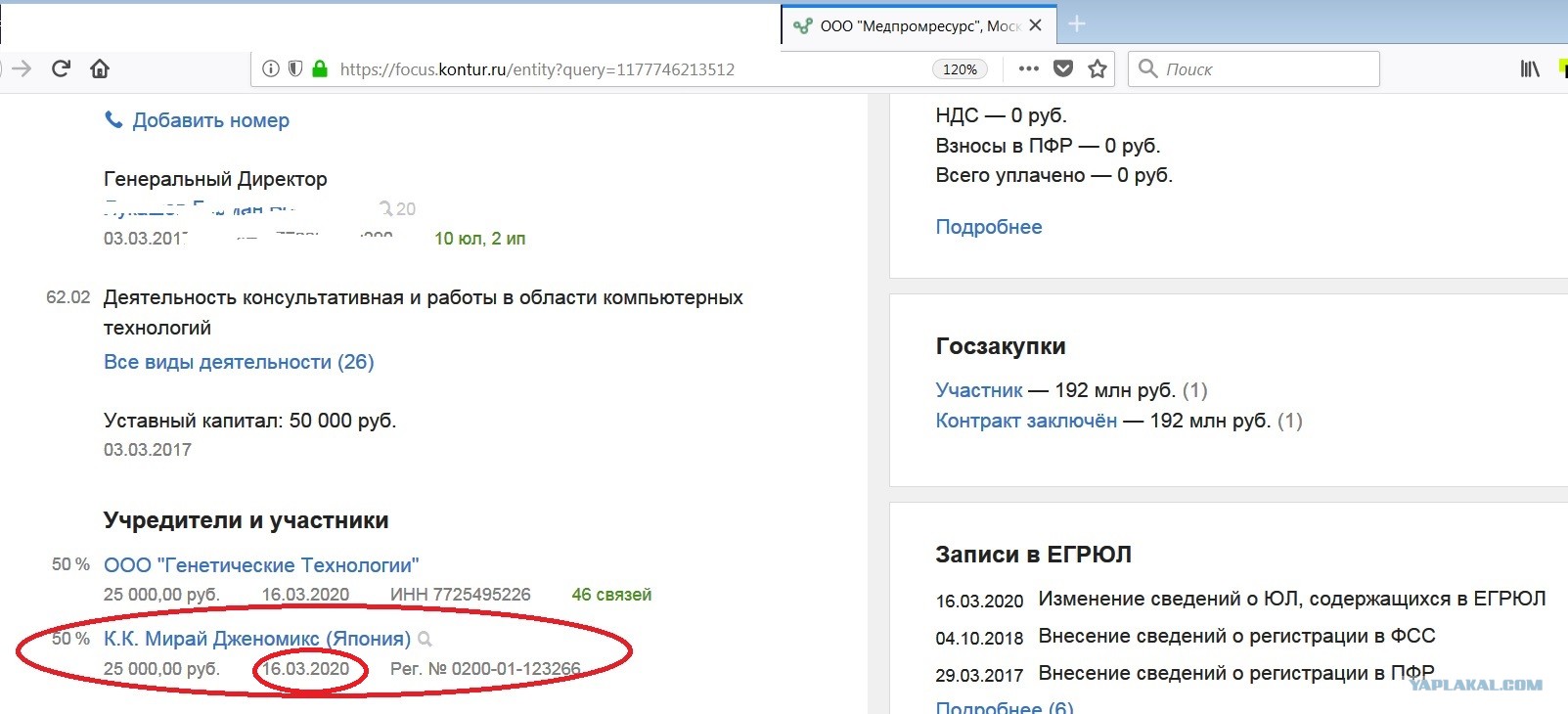Open К.К. Мирай Дженомикс (Япония) link
1568x714 pixels.
[x=257, y=639]
